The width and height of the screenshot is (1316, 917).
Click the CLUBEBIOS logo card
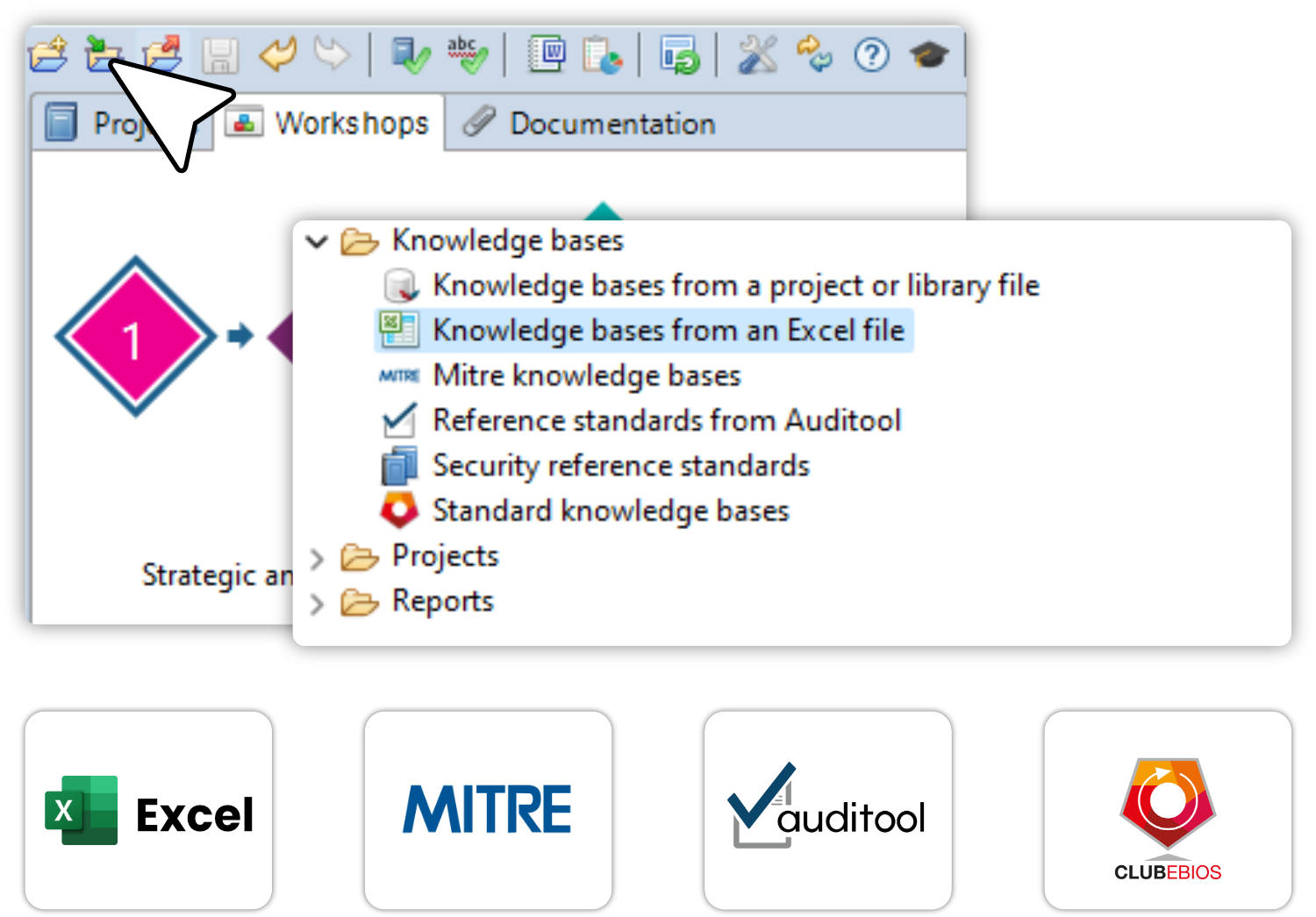point(1168,811)
